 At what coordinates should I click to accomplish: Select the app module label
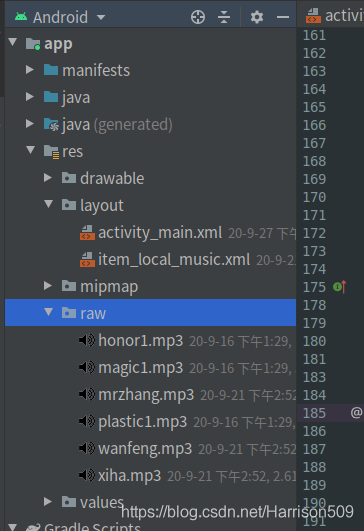[58, 44]
